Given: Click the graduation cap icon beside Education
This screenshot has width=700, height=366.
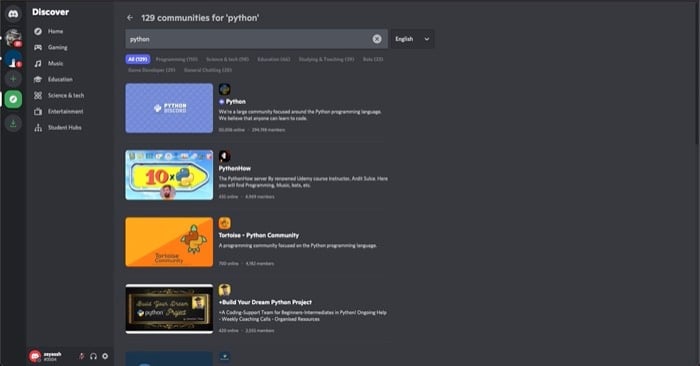Looking at the screenshot, I should (38, 79).
